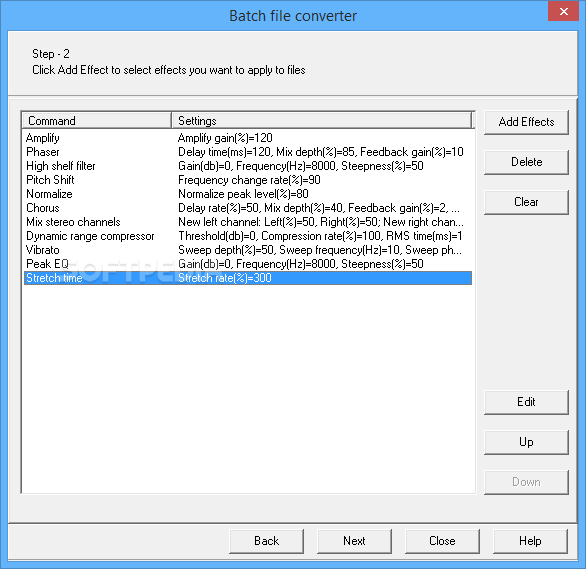Go Back to the previous step
The width and height of the screenshot is (586, 569).
tap(266, 541)
